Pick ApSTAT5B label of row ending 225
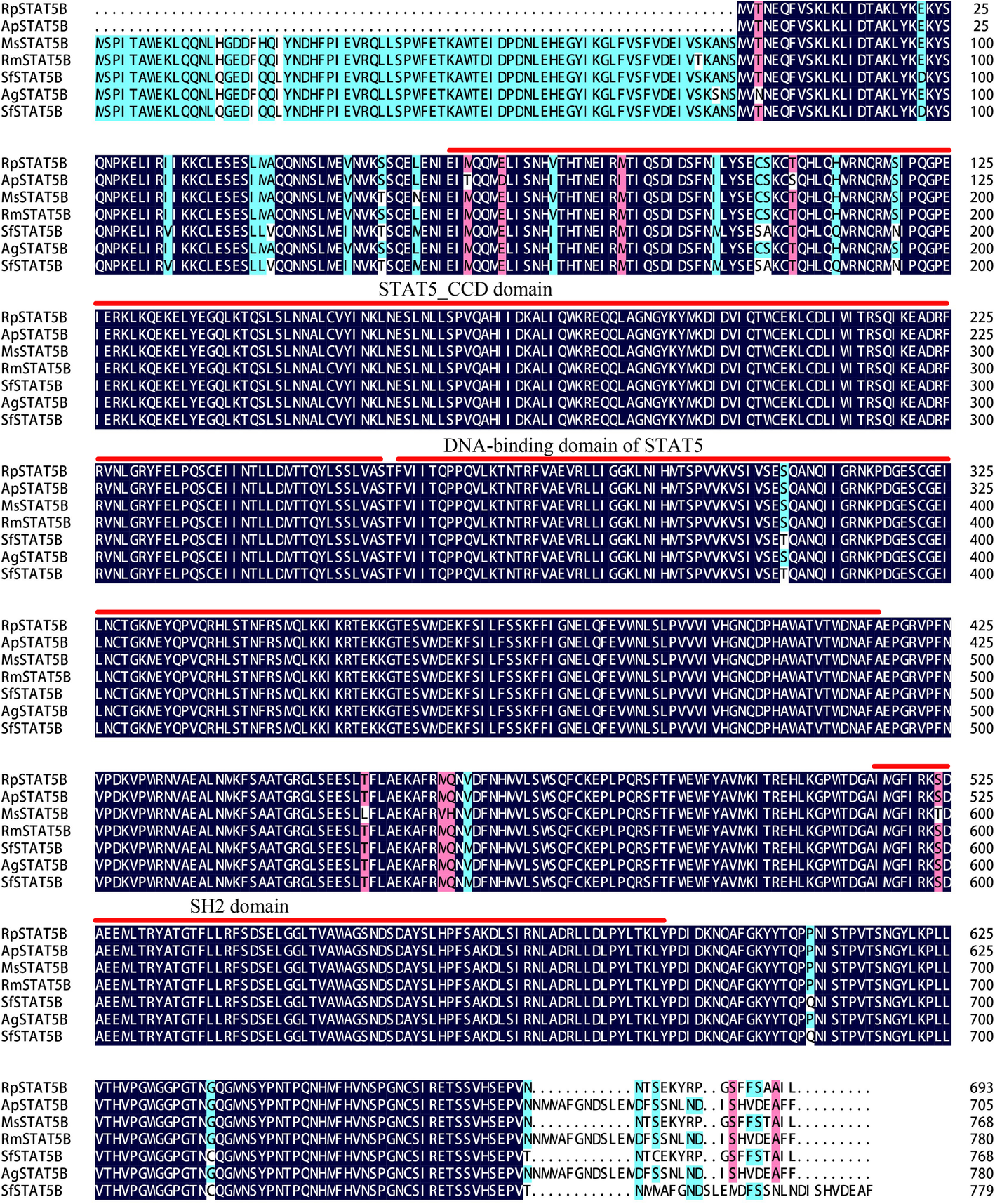 click(34, 335)
